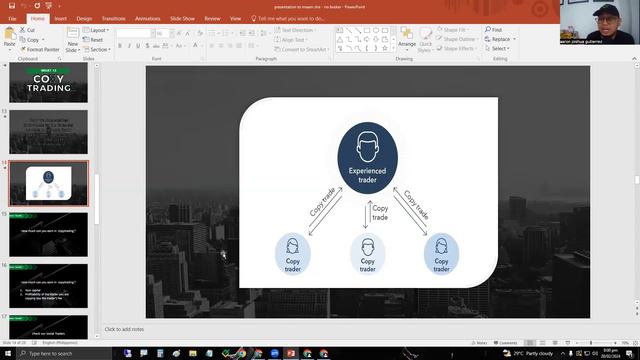The image size is (640, 360).
Task: Switch to Slide Sorter view
Action: tap(542, 343)
